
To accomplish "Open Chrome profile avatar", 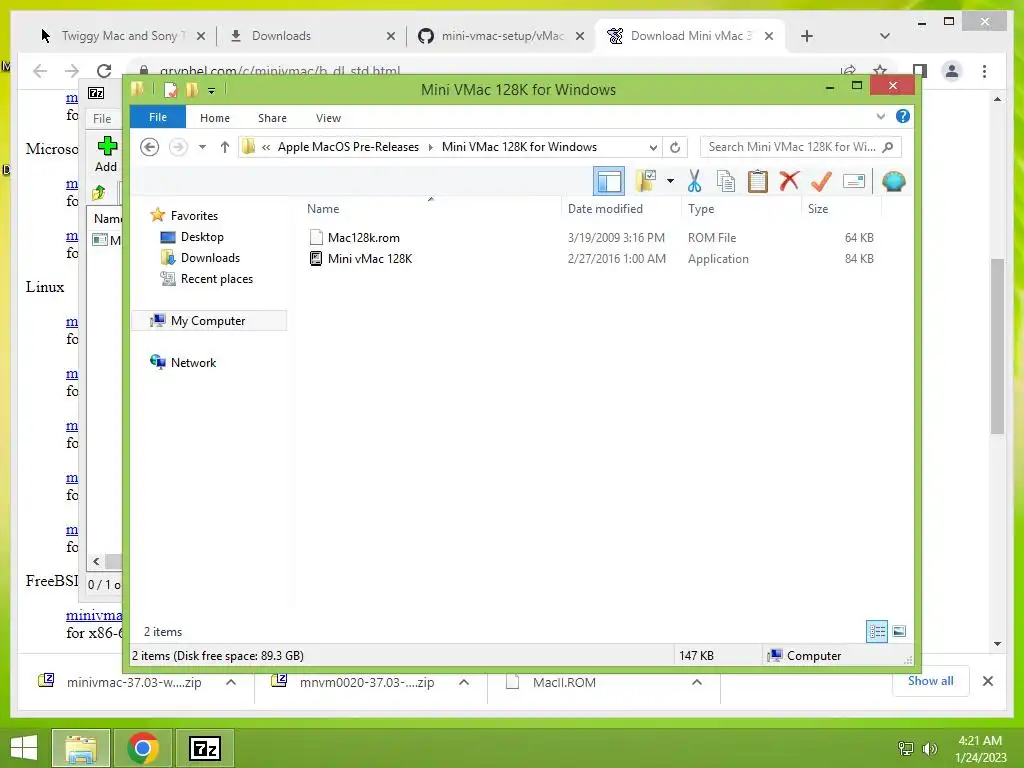I will (x=952, y=71).
